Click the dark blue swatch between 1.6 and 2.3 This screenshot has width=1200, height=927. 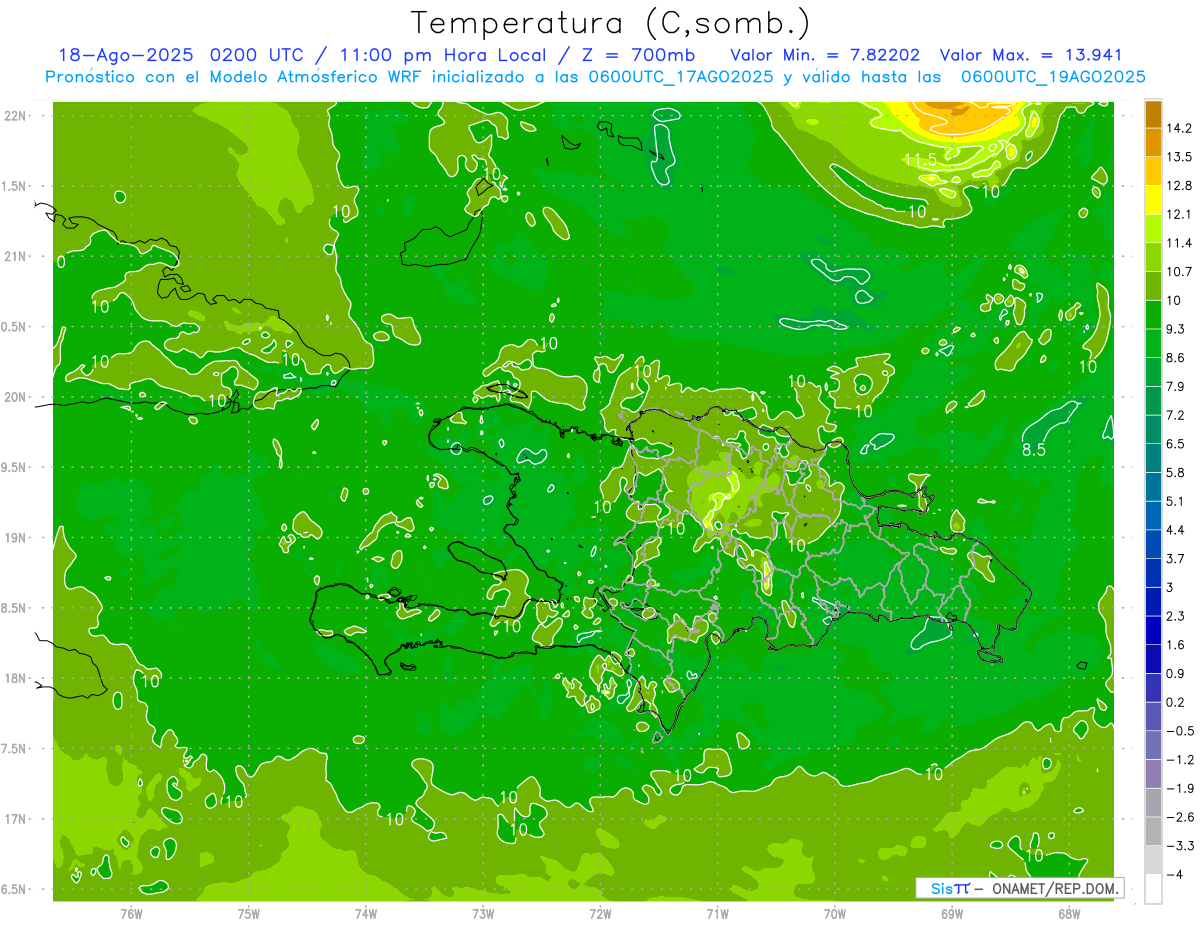coord(1153,630)
